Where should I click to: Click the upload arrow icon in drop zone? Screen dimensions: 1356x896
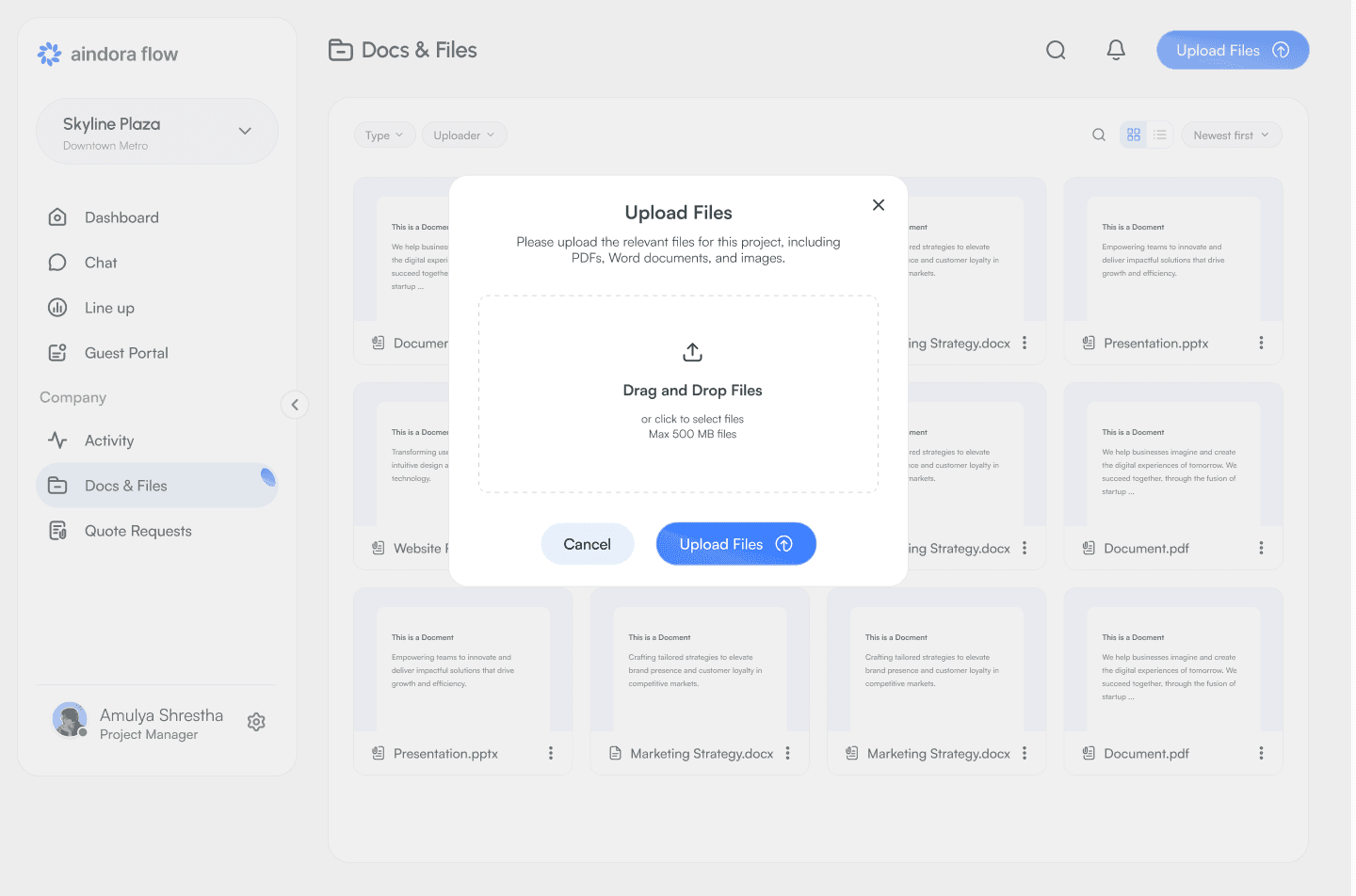click(x=693, y=352)
